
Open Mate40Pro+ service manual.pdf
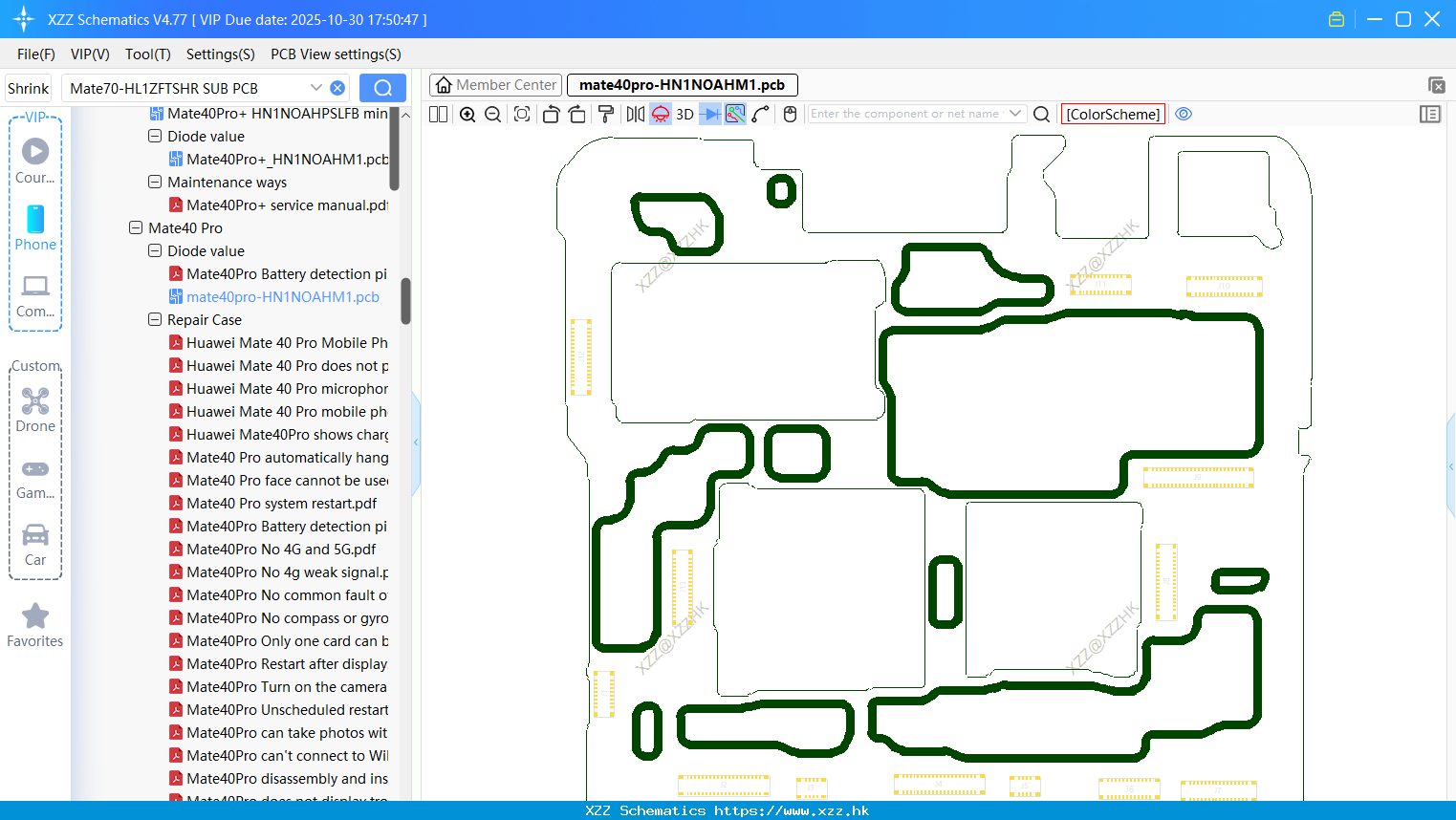278,205
